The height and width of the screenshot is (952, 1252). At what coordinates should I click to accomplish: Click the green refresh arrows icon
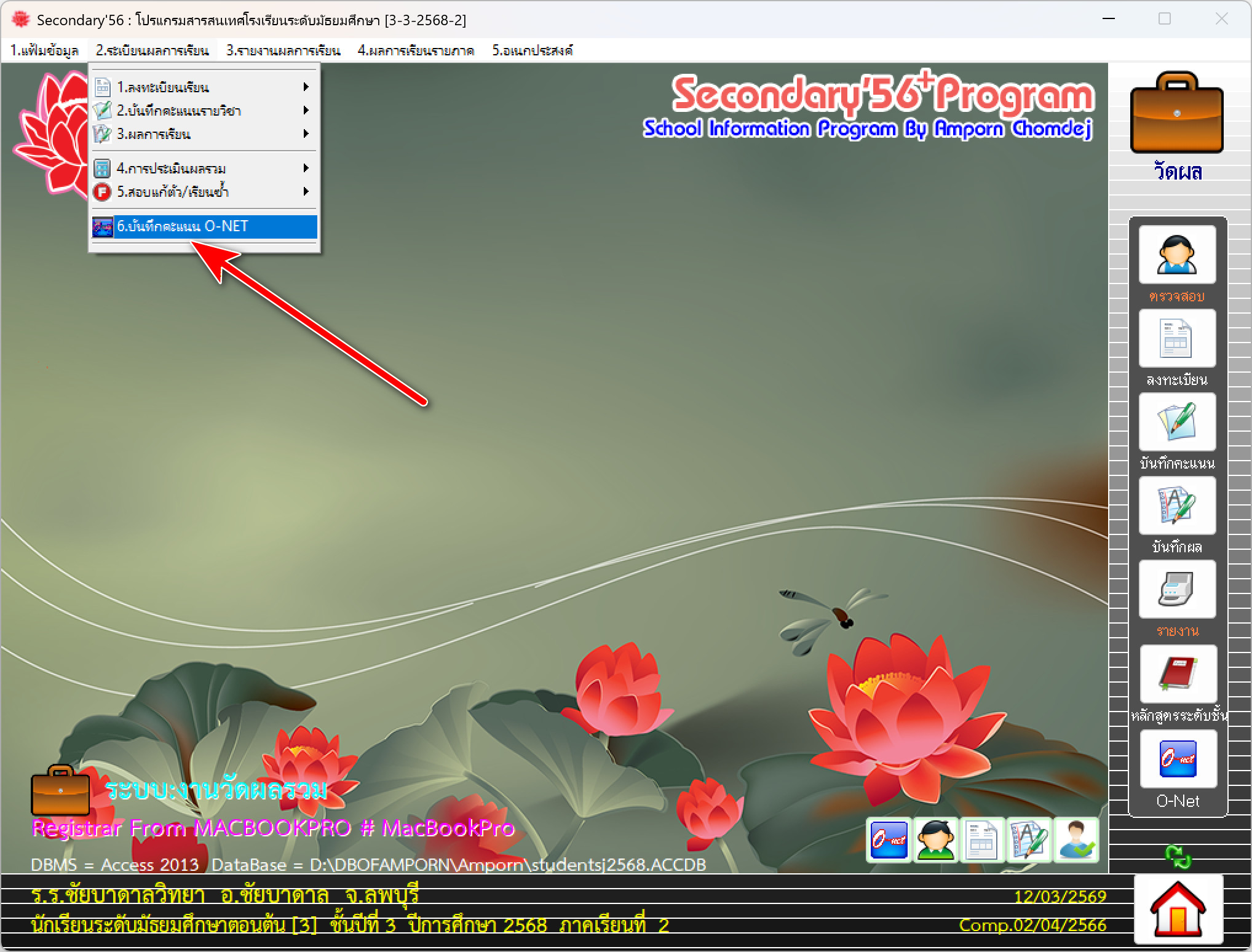(1178, 857)
